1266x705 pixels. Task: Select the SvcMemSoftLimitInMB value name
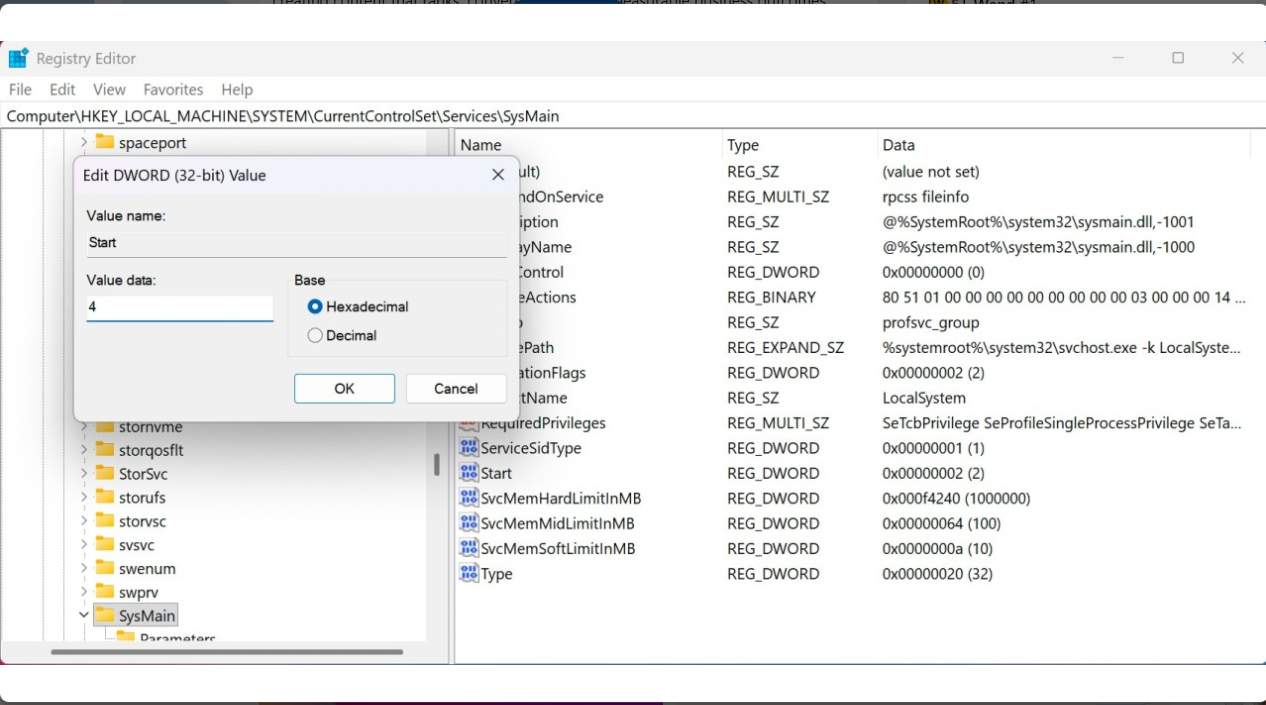point(558,548)
